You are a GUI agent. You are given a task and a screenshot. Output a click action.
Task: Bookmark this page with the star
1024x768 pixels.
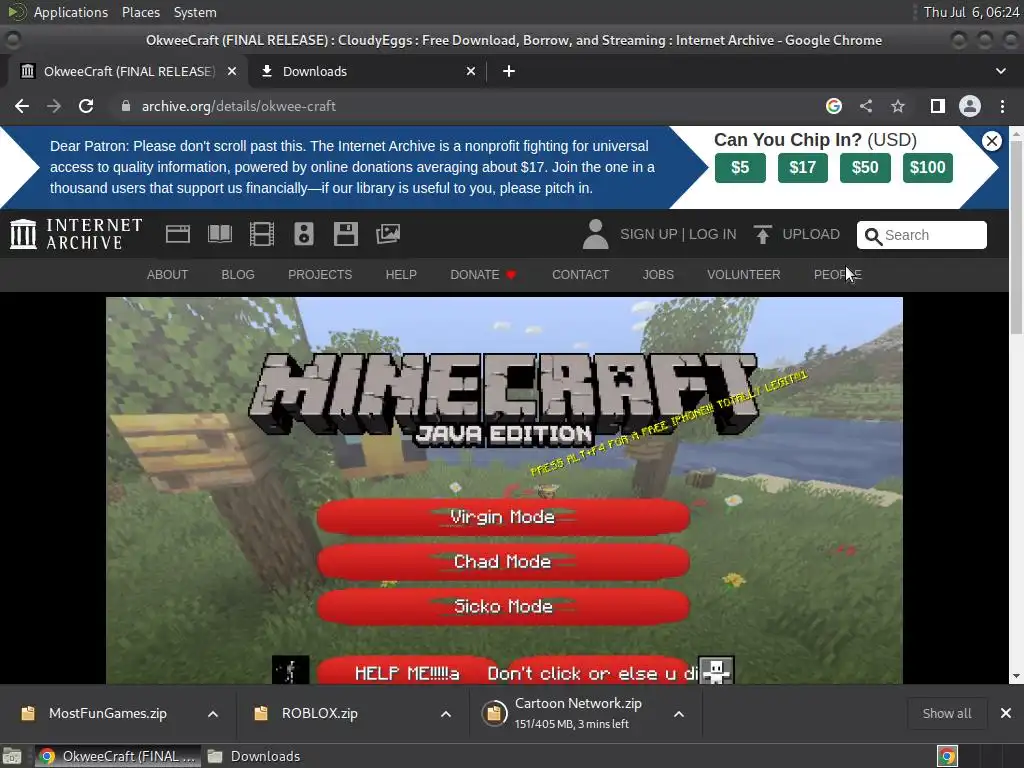pos(898,106)
